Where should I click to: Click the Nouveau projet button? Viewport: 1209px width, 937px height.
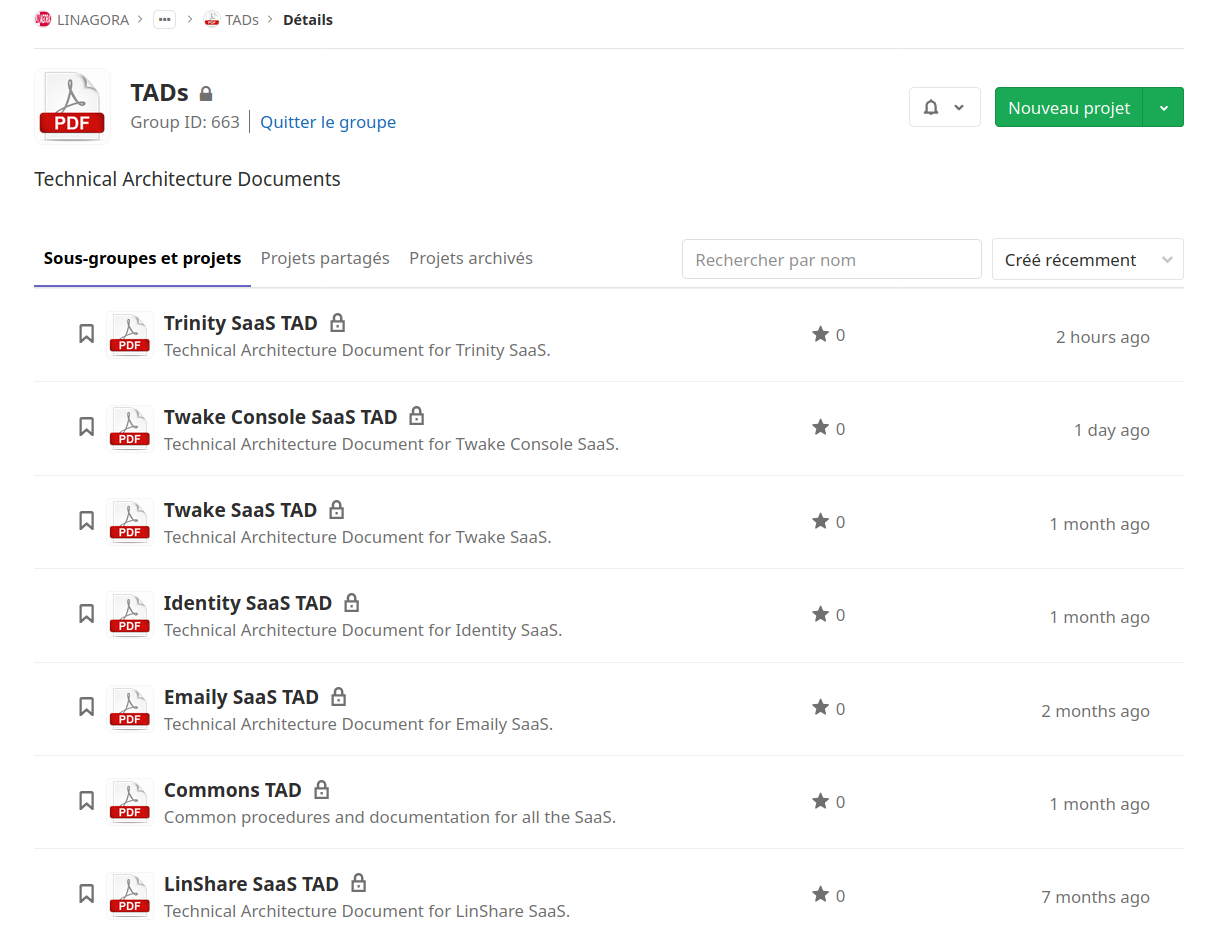(1068, 107)
